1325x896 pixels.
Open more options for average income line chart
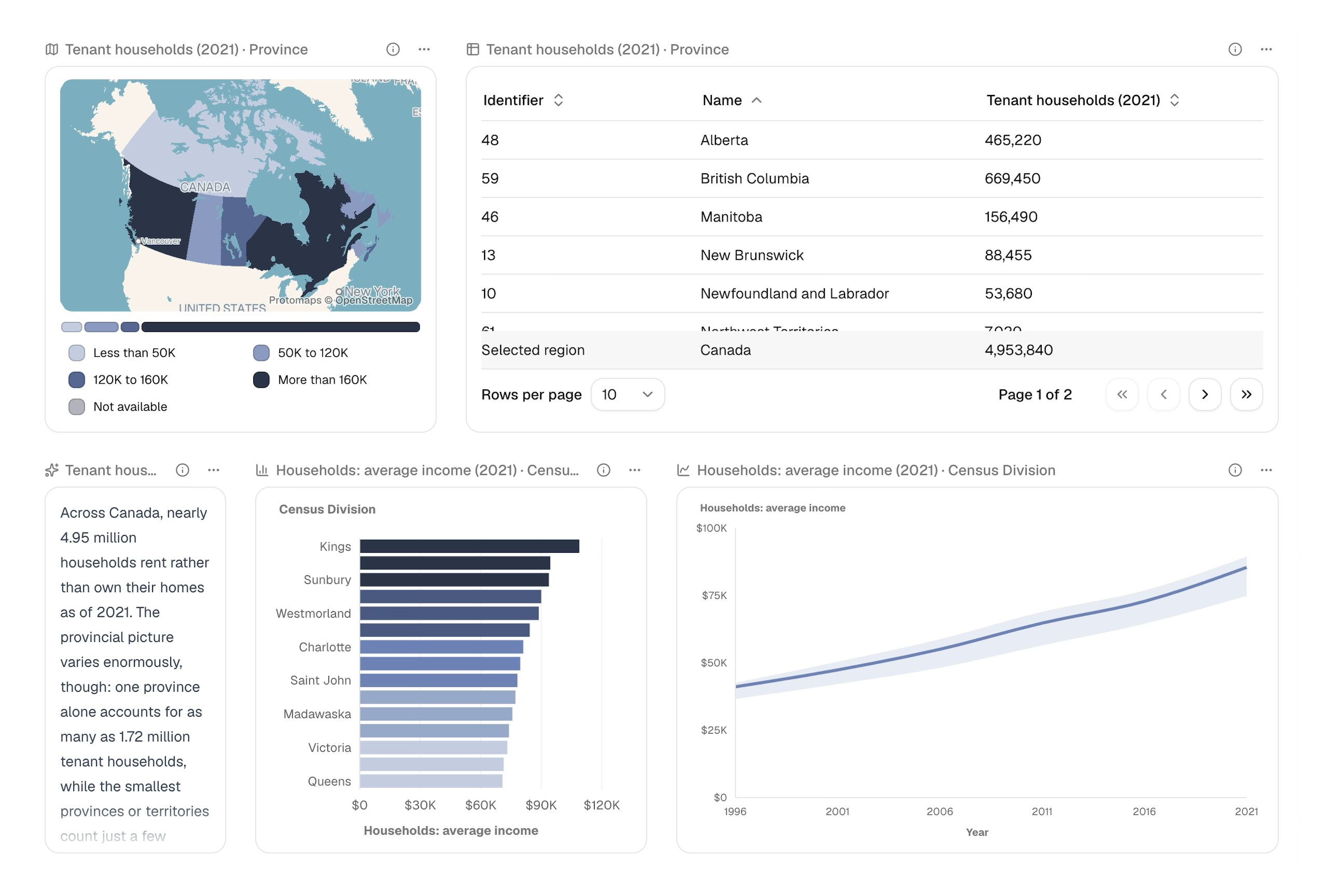[1266, 470]
